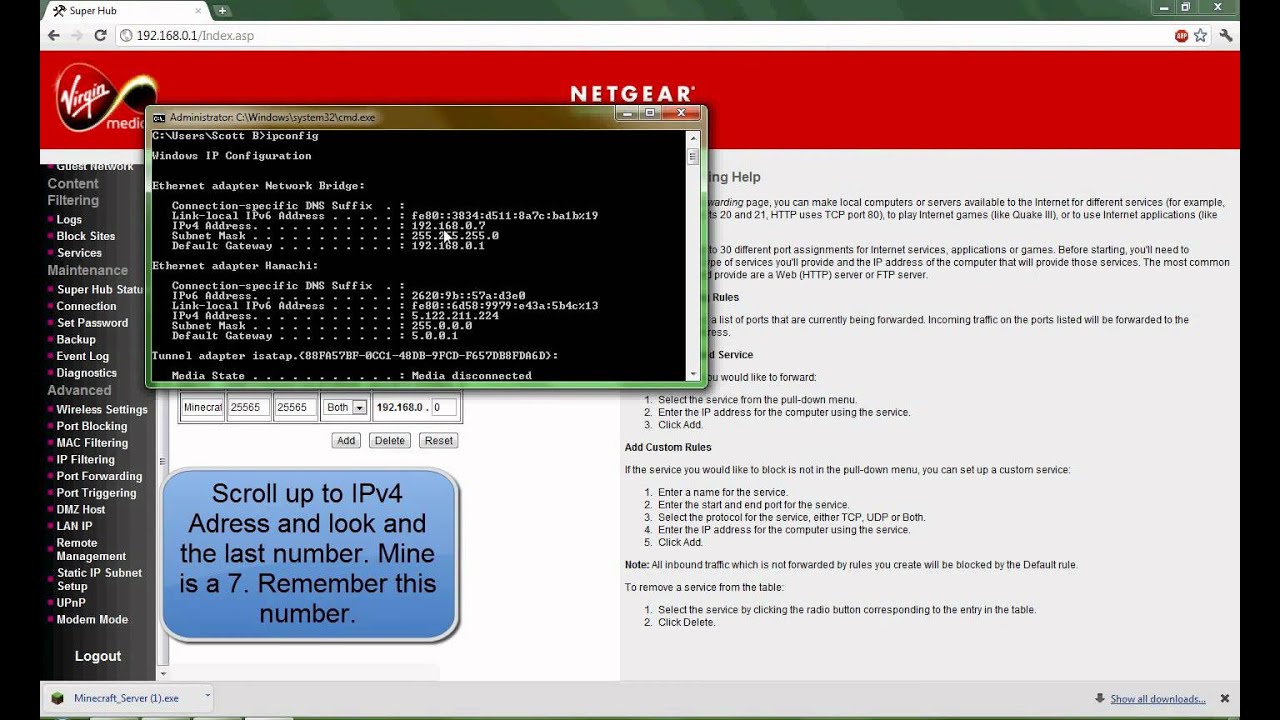Click the IP address last octet field
This screenshot has height=720, width=1280.
click(444, 407)
